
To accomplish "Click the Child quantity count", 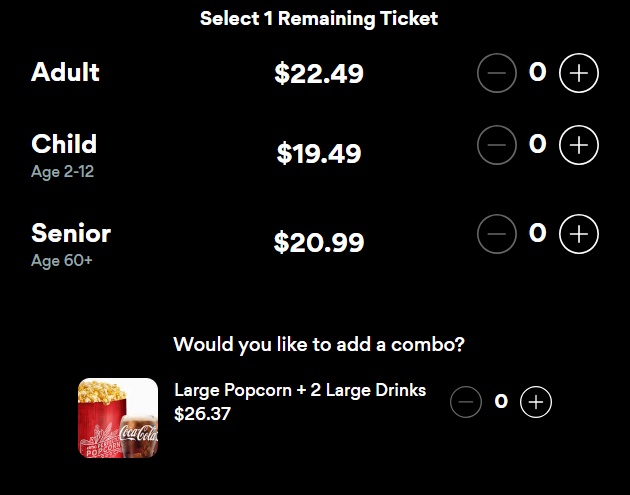I will coord(537,144).
